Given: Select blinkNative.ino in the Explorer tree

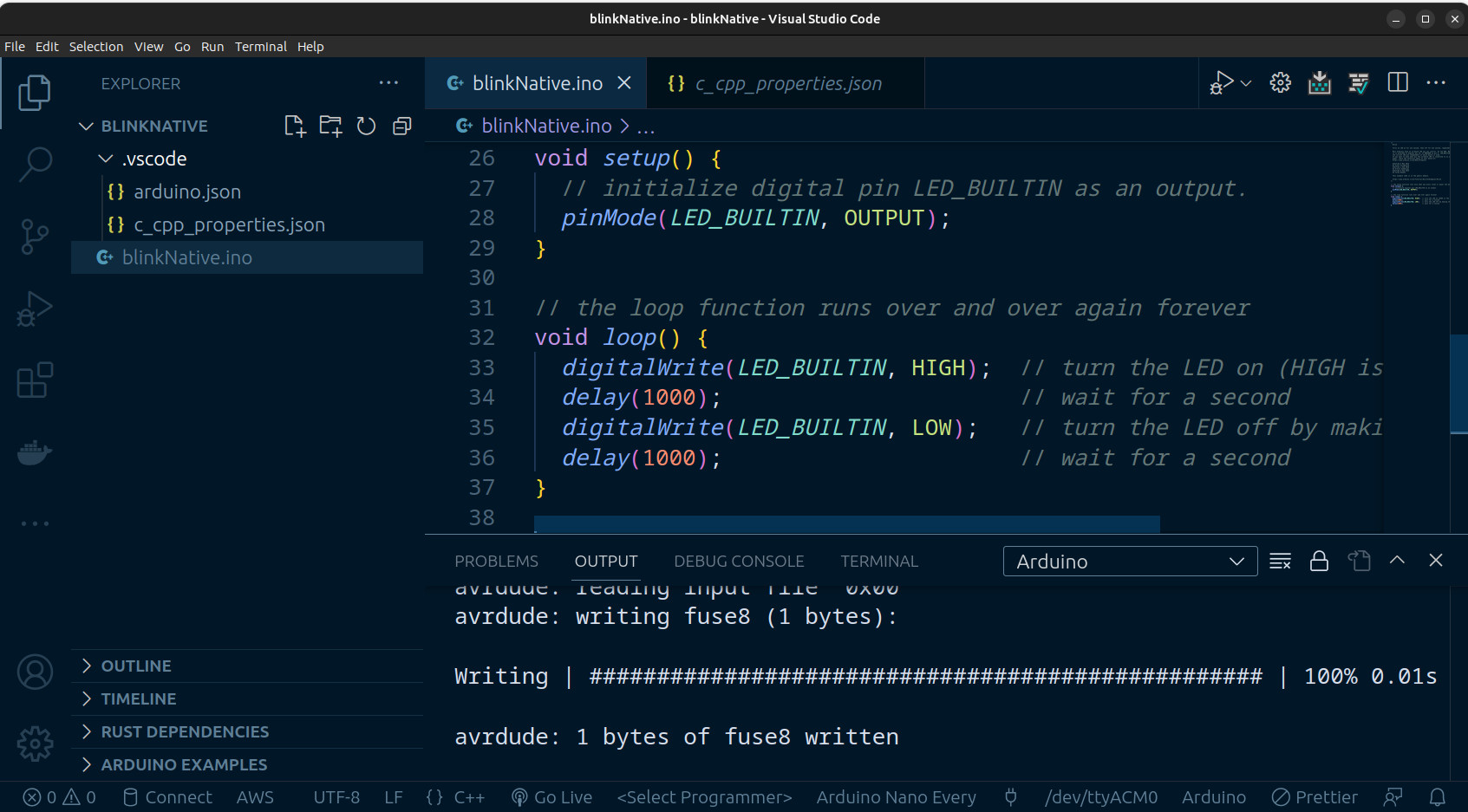Looking at the screenshot, I should 246,258.
